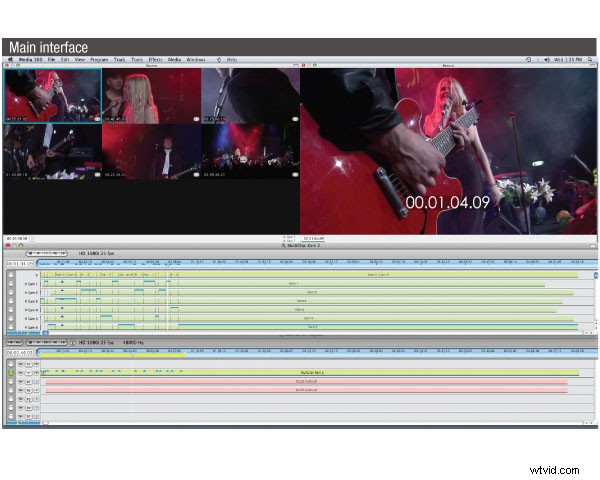600x480 pixels.
Task: Toggle the Cam 6 track circle
Action: click(11, 327)
